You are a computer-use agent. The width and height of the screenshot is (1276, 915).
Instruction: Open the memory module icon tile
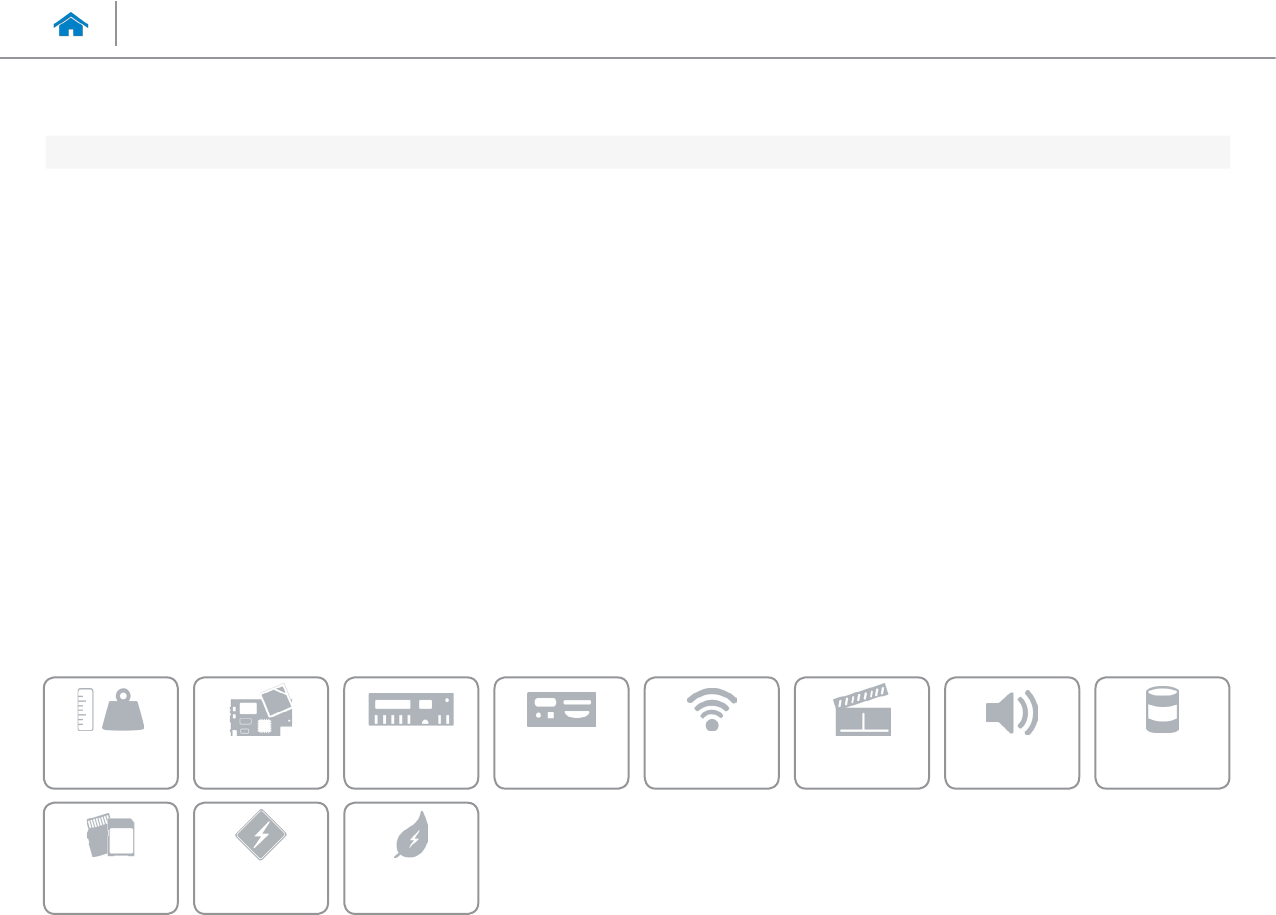point(411,733)
